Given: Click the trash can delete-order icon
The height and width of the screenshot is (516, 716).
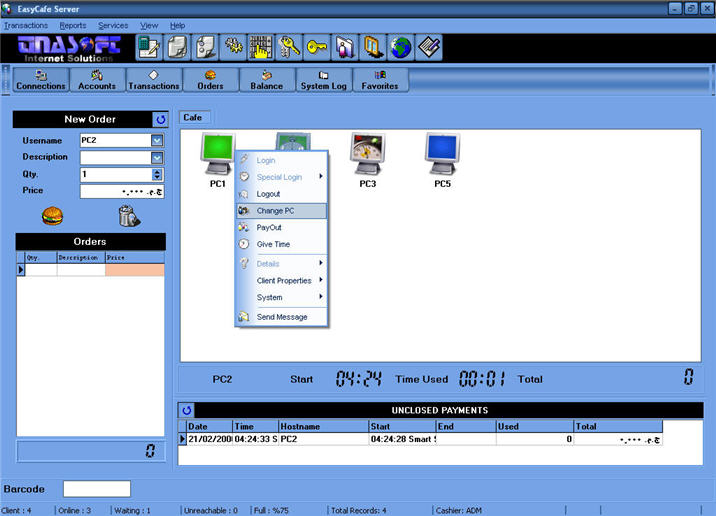Looking at the screenshot, I should 129,216.
